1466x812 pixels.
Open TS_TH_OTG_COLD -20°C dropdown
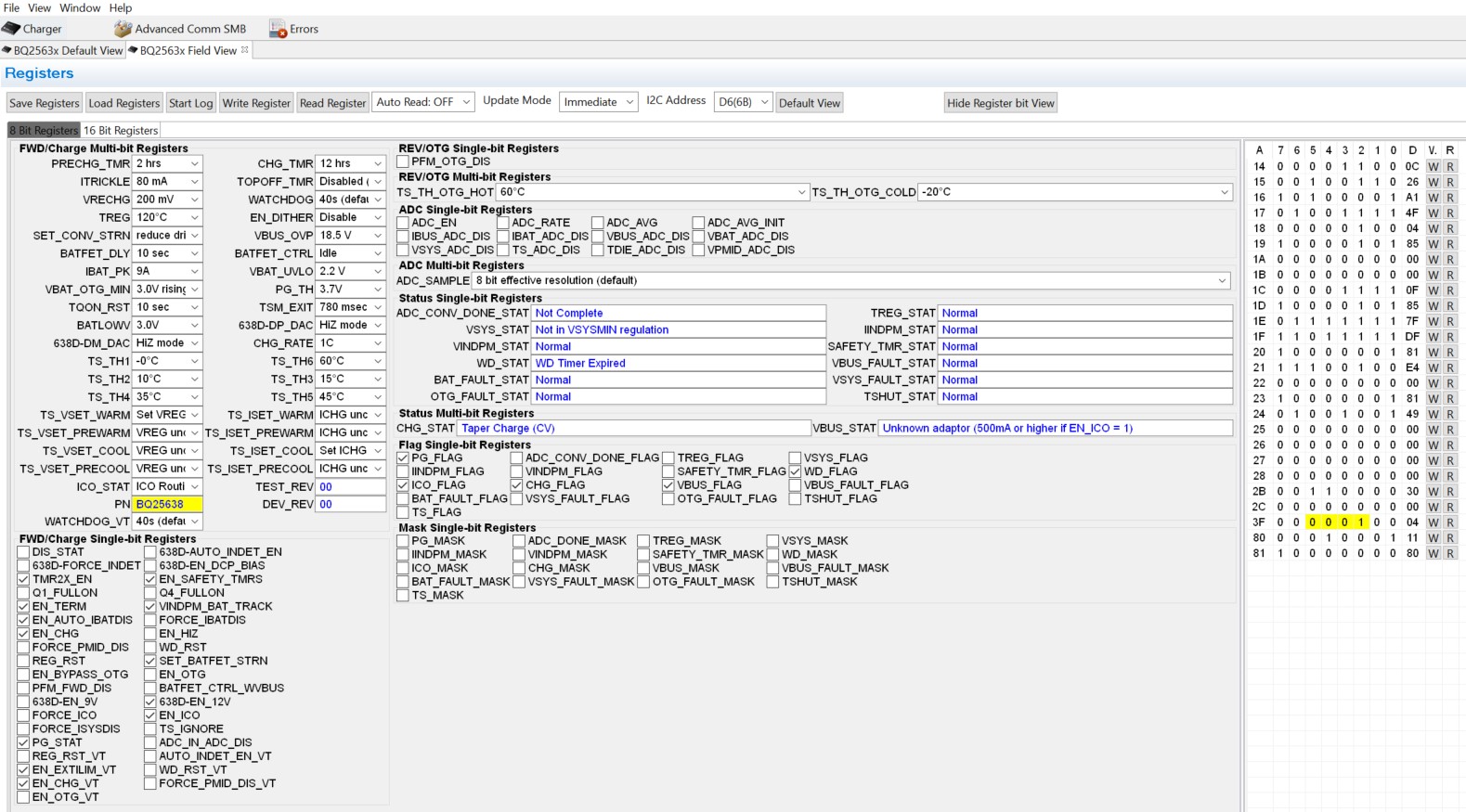(1075, 192)
